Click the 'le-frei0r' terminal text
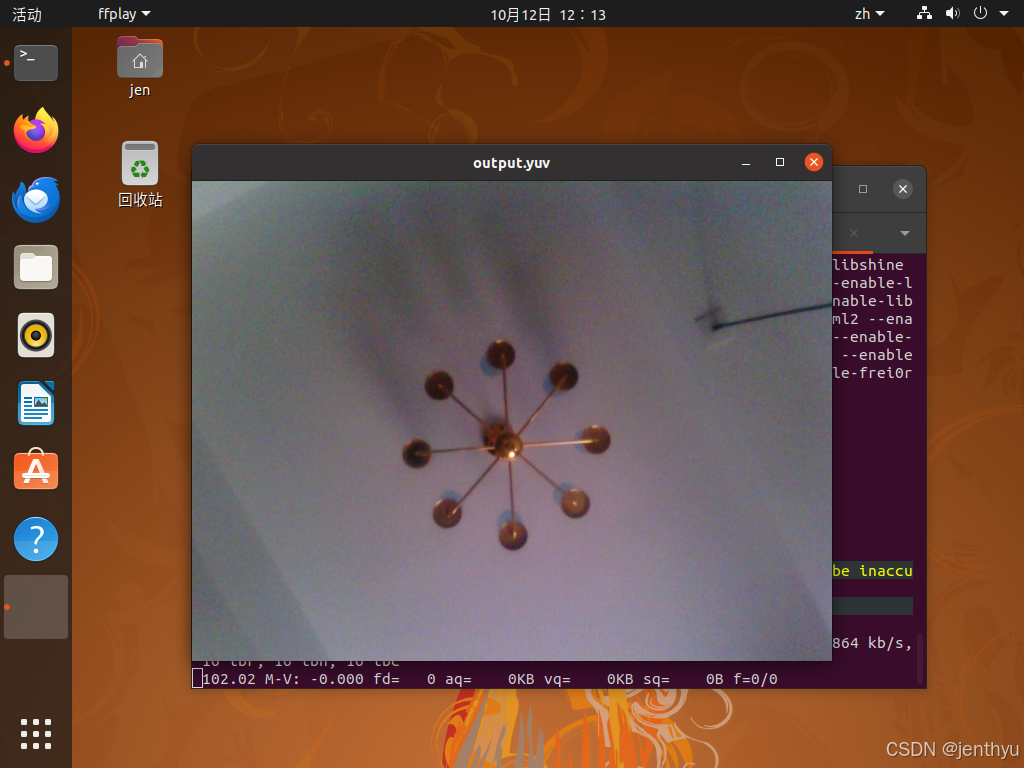This screenshot has height=768, width=1024. coord(872,373)
